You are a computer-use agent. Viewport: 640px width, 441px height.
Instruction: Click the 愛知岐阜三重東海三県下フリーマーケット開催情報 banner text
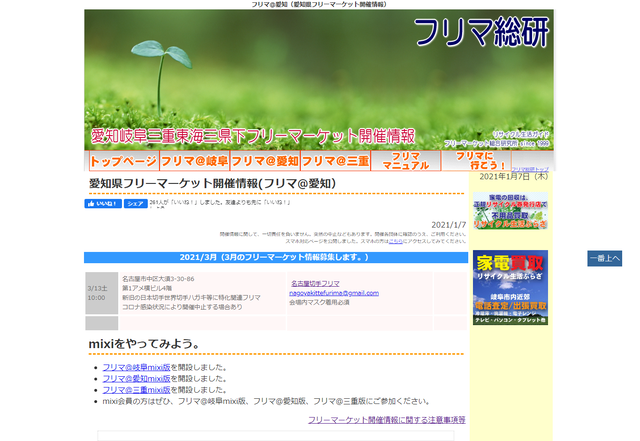(253, 136)
